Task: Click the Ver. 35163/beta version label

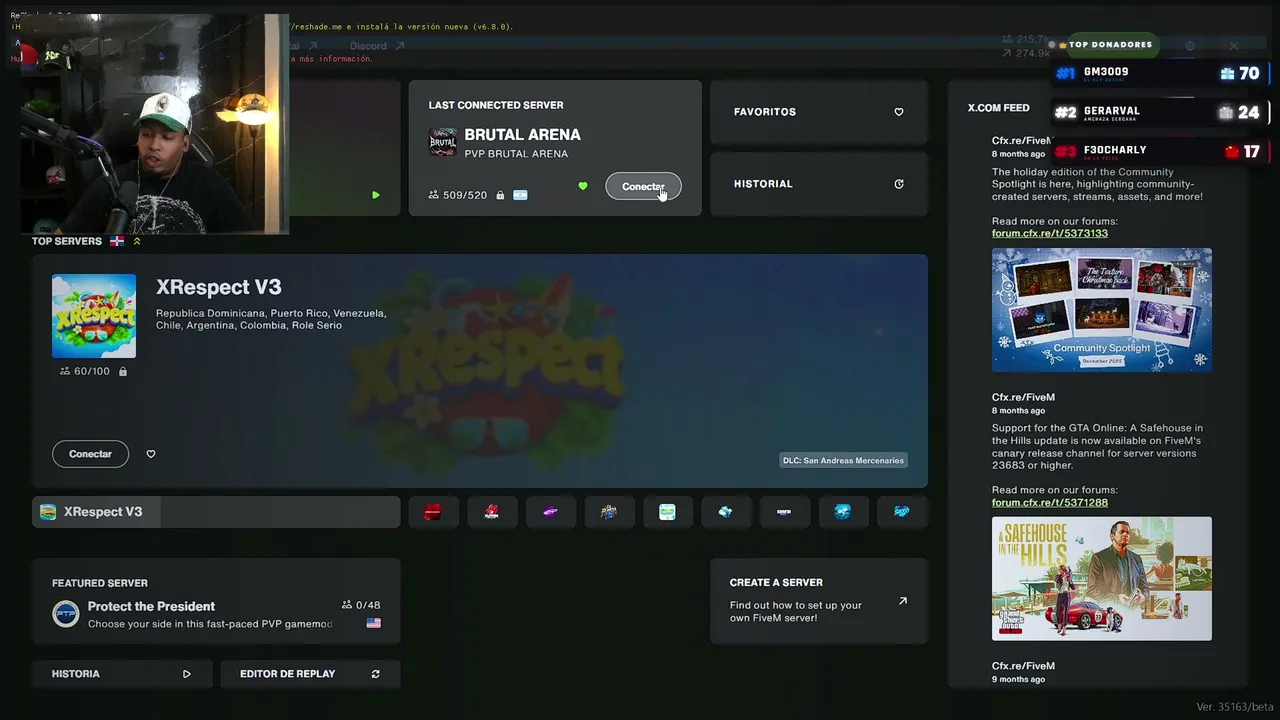Action: (x=1235, y=707)
